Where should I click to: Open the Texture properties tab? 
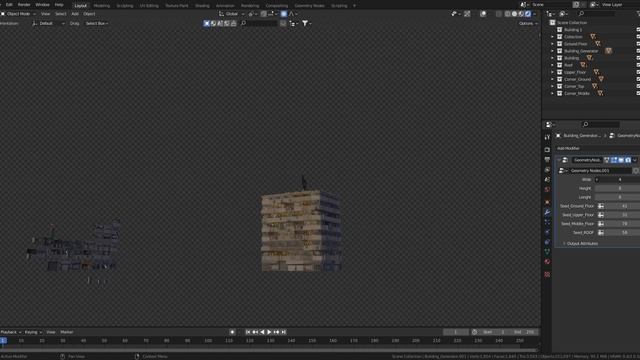547,274
